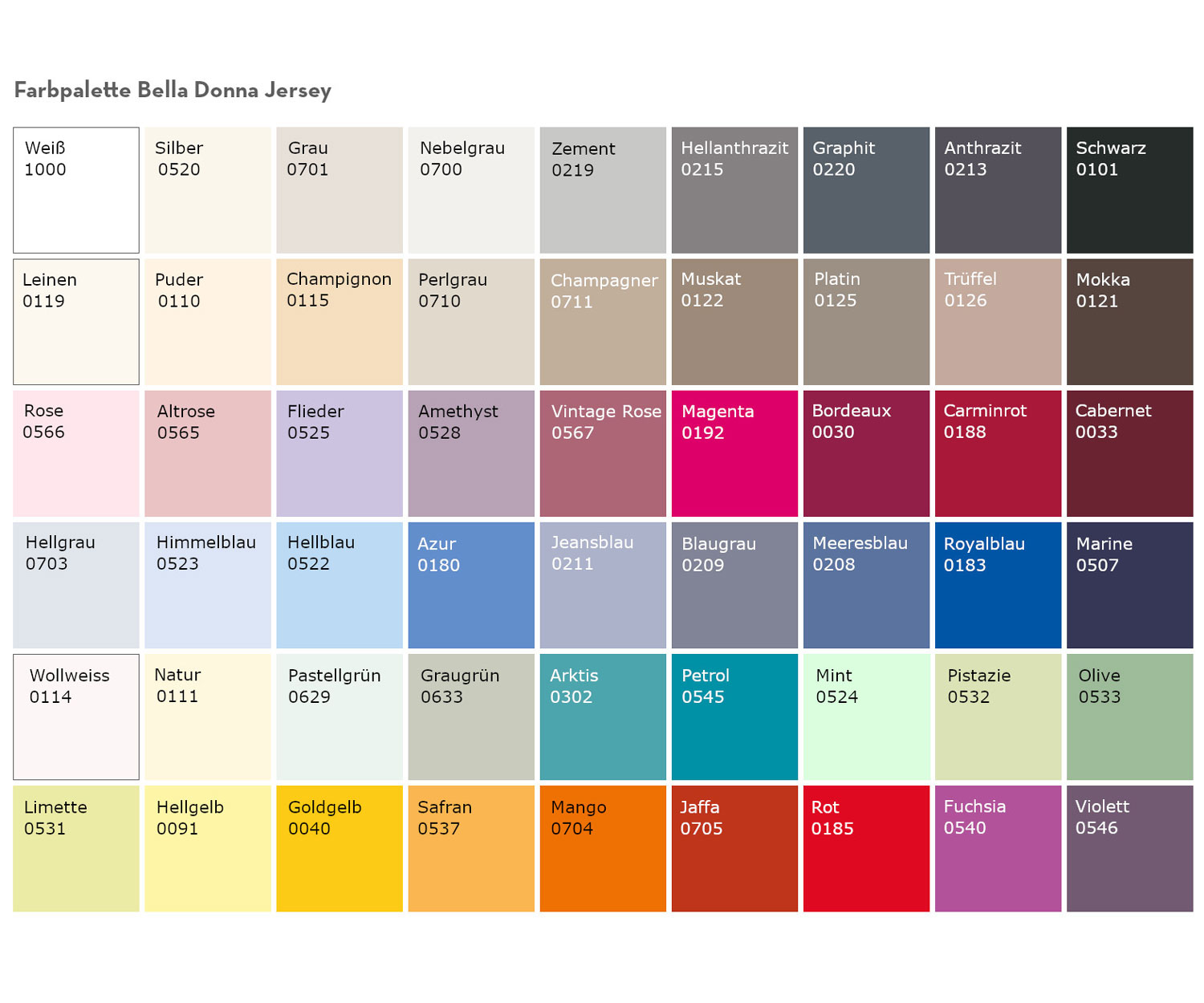Pick the Champignon 0115 swatch
Screen dimensions: 1204x1003
[x=340, y=322]
